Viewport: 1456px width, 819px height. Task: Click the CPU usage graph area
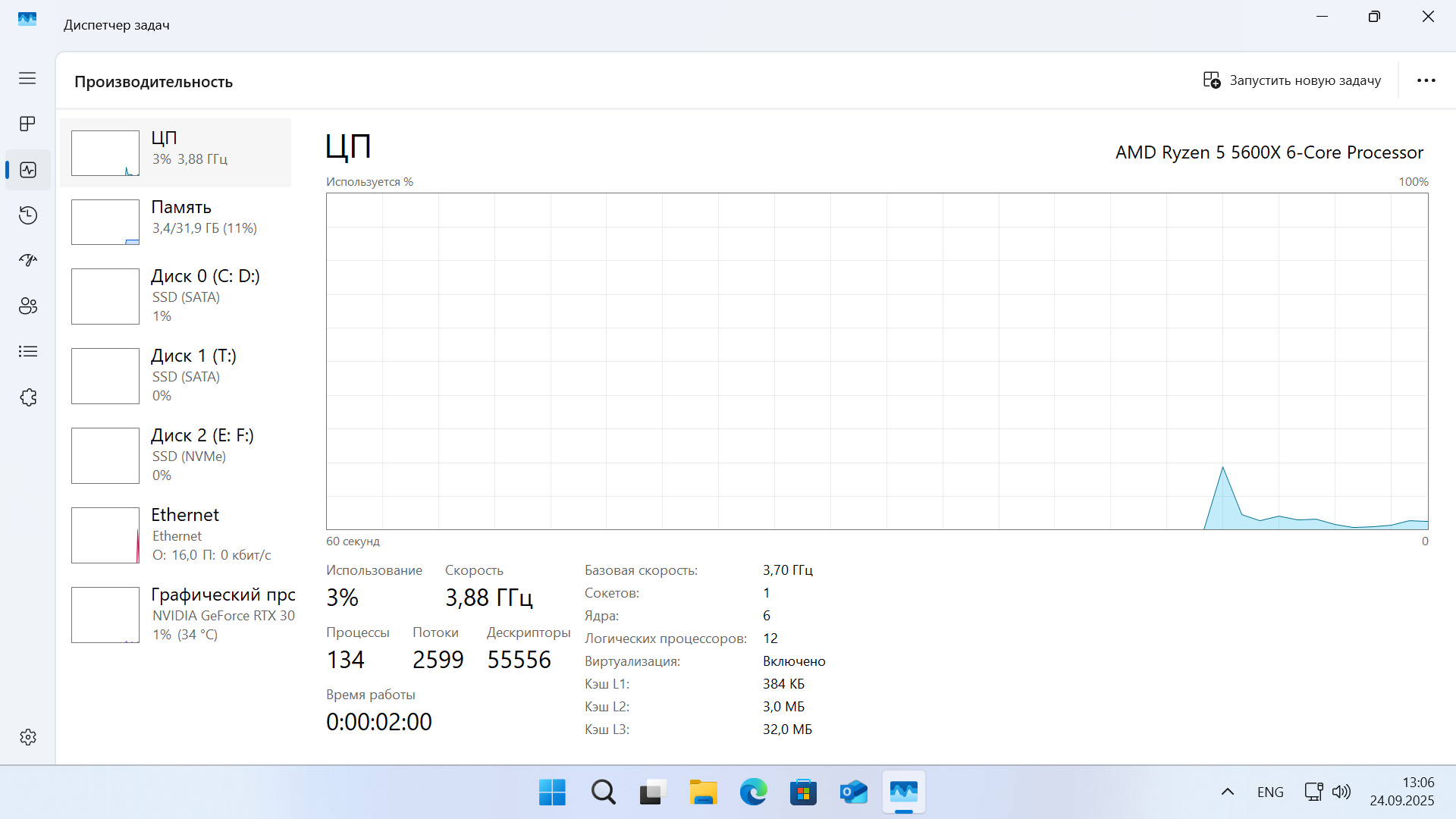coord(877,361)
